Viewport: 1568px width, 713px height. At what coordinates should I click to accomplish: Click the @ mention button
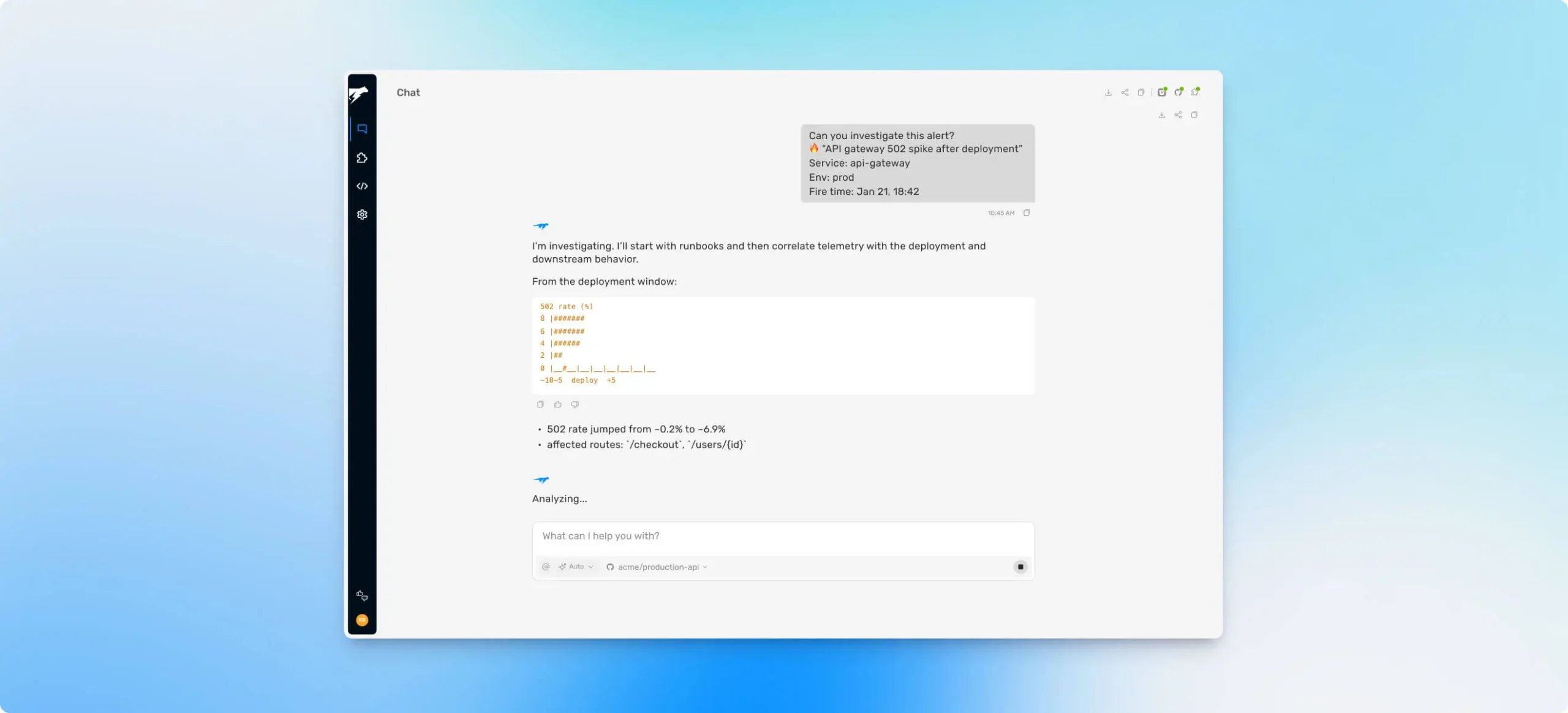click(x=546, y=567)
